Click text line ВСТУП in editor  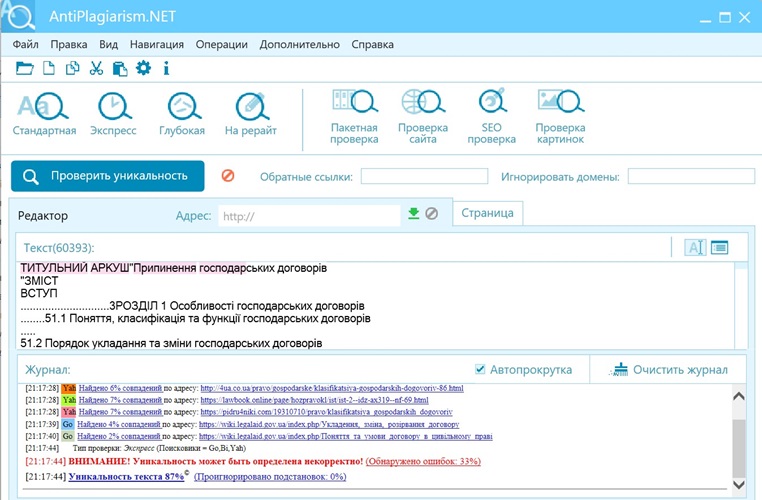39,293
